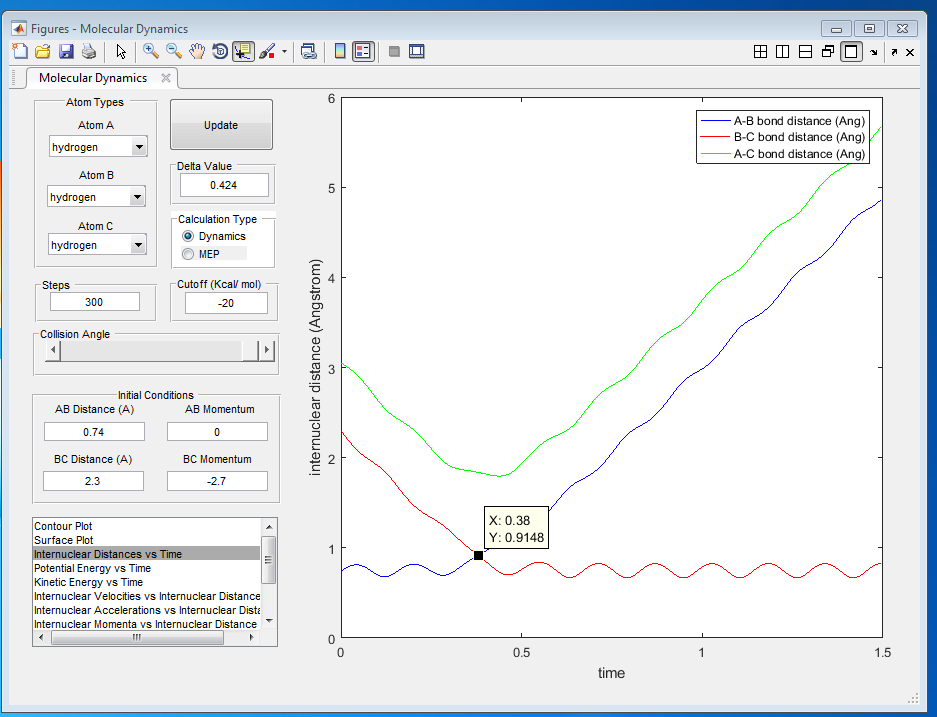
Task: Click the Save Figure floppy icon
Action: click(66, 52)
